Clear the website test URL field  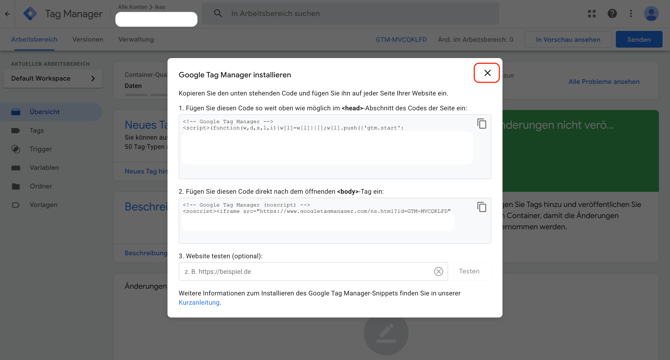(x=438, y=272)
